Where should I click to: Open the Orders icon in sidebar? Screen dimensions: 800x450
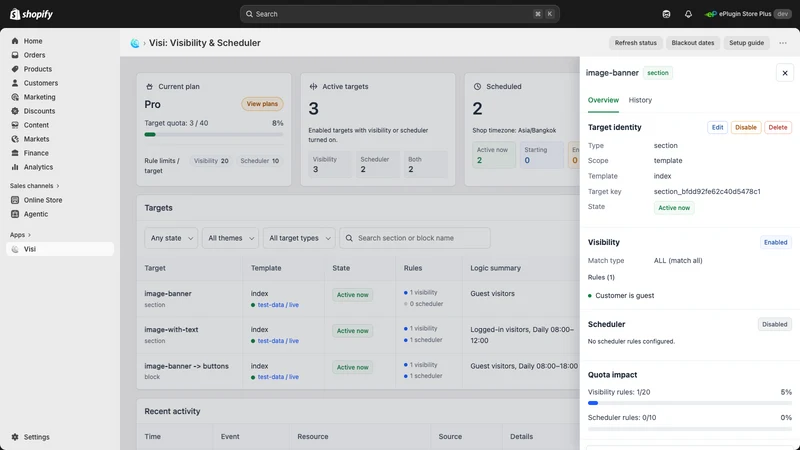click(15, 55)
